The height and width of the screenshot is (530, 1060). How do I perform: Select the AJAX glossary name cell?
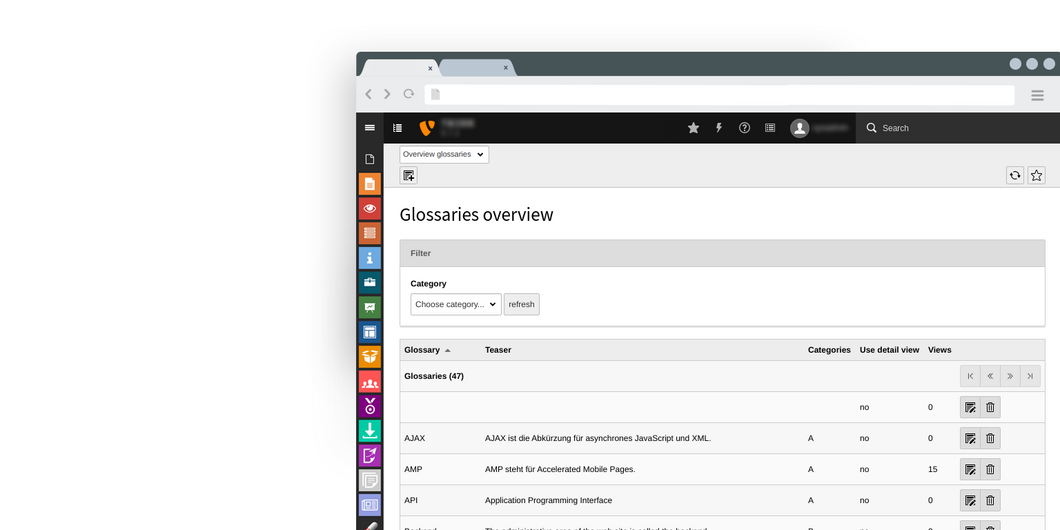(x=414, y=438)
